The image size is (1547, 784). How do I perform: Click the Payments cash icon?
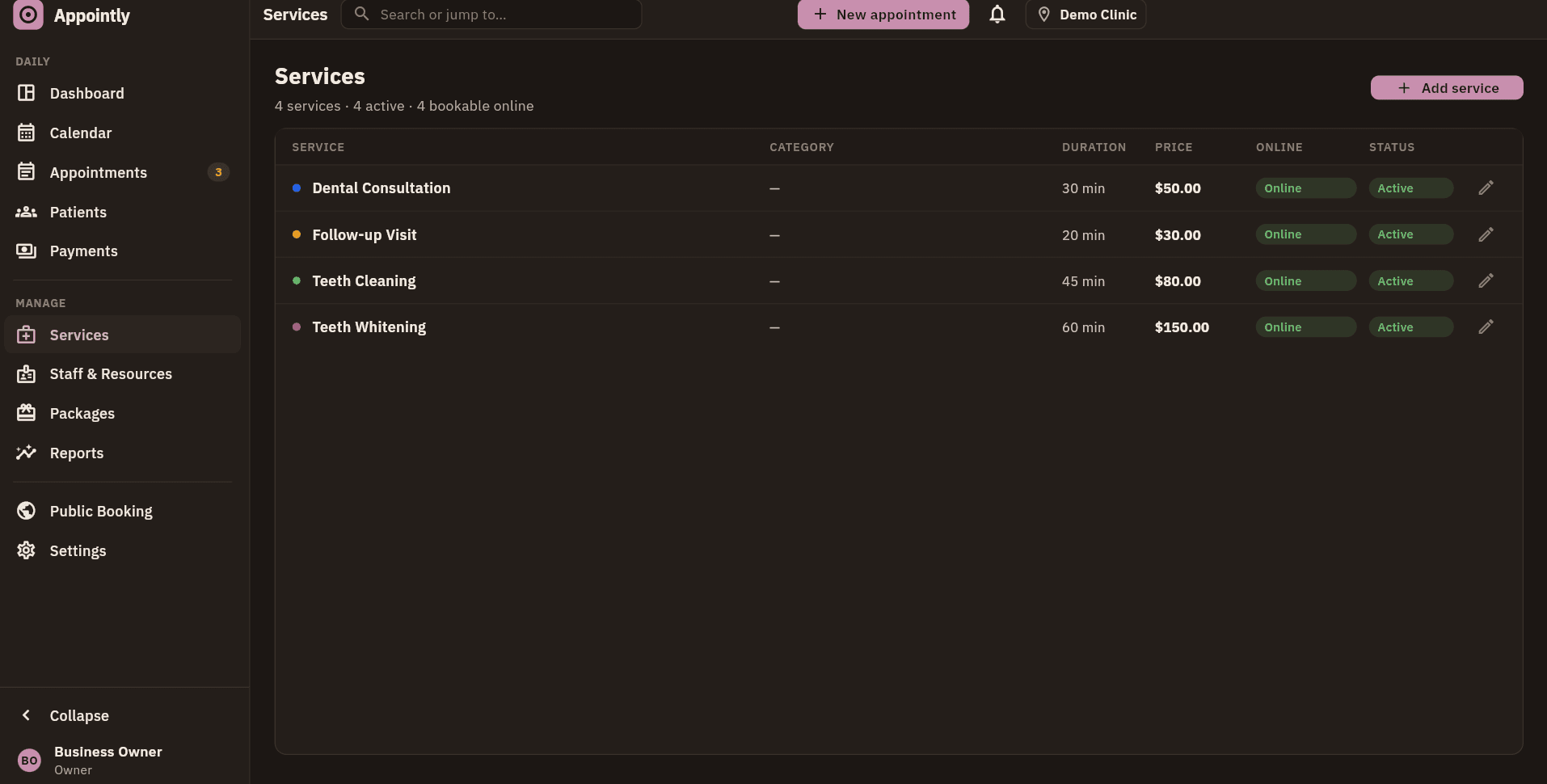26,251
